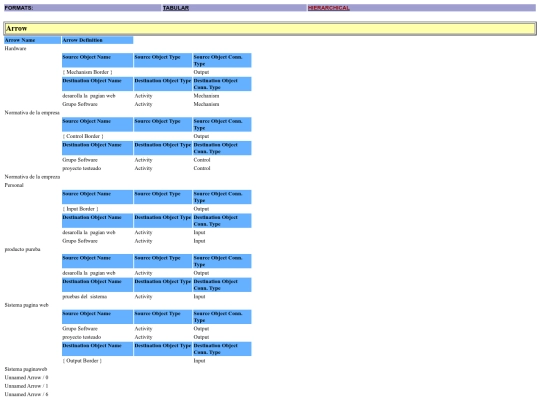540x405 pixels.
Task: Click the [ Control Border ] source entry
Action: click(x=83, y=136)
